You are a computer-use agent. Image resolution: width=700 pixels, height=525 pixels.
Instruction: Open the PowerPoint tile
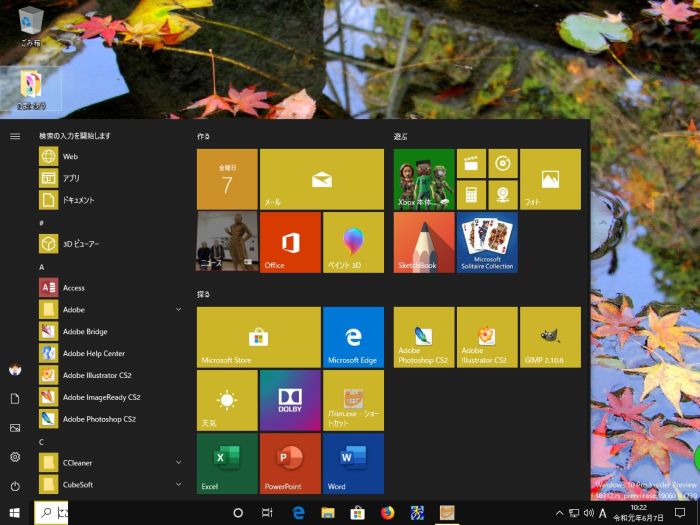pyautogui.click(x=290, y=463)
